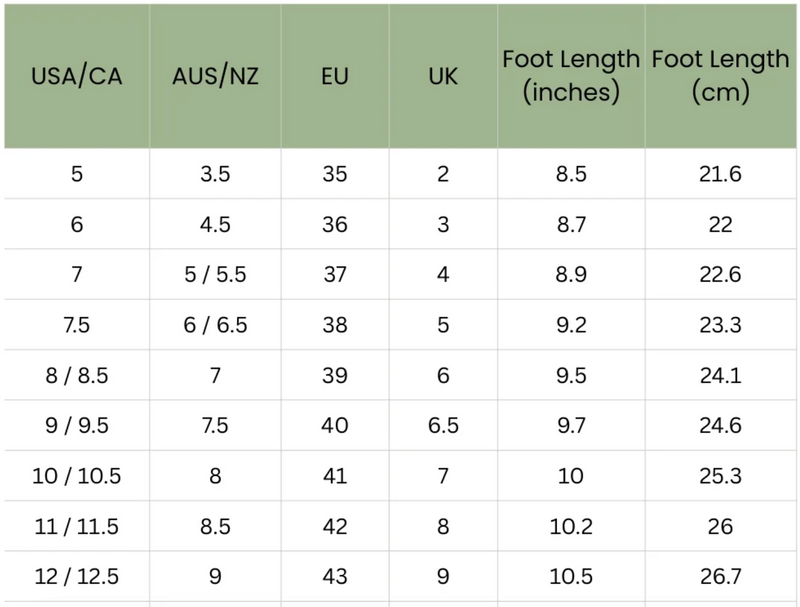The image size is (800, 607).
Task: Click the USA/CA 9 / 9.5 cell
Action: tap(77, 426)
